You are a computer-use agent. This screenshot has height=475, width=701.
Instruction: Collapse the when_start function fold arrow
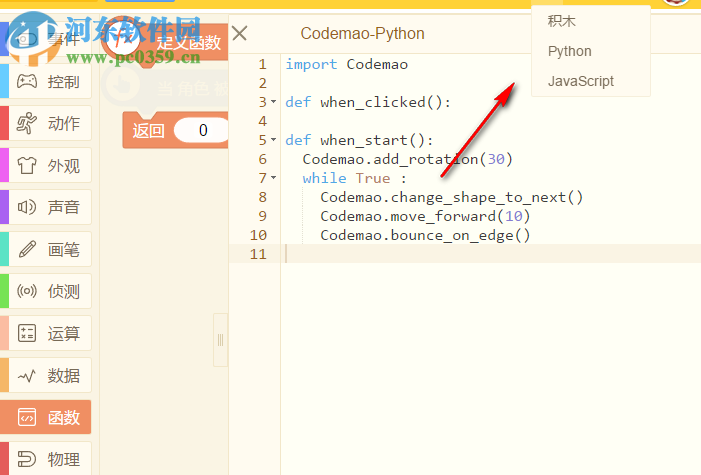[x=274, y=140]
